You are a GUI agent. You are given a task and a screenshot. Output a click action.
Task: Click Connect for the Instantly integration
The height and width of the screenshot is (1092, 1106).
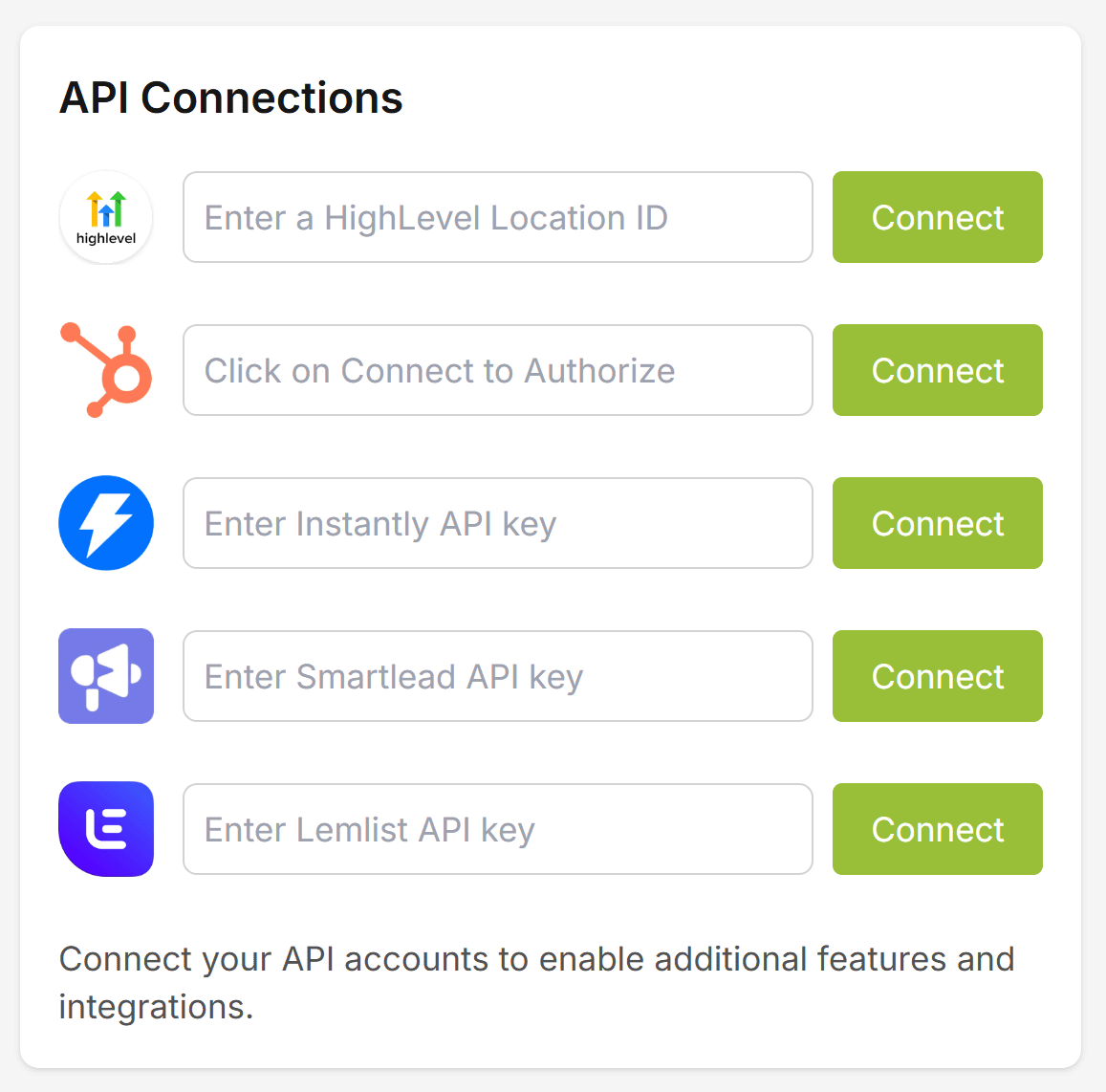tap(937, 523)
